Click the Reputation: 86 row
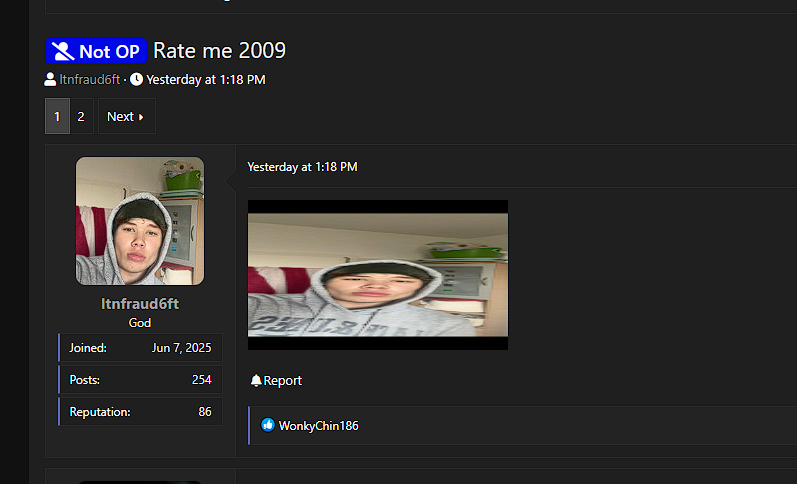Viewport: 797px width, 484px height. pos(140,412)
